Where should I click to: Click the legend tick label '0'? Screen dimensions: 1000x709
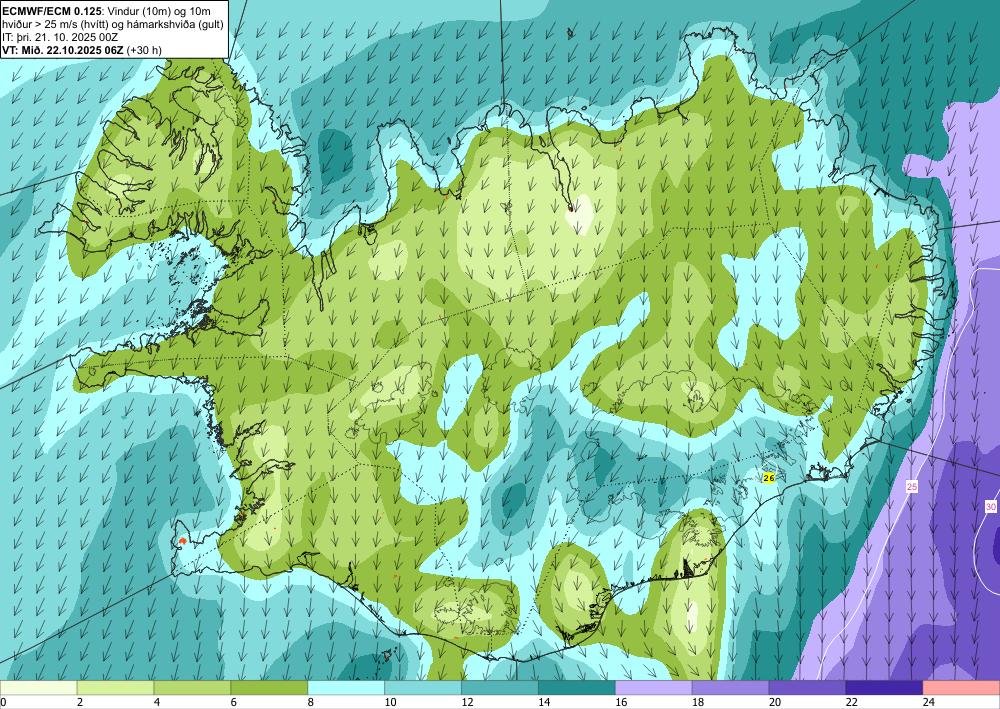4,702
